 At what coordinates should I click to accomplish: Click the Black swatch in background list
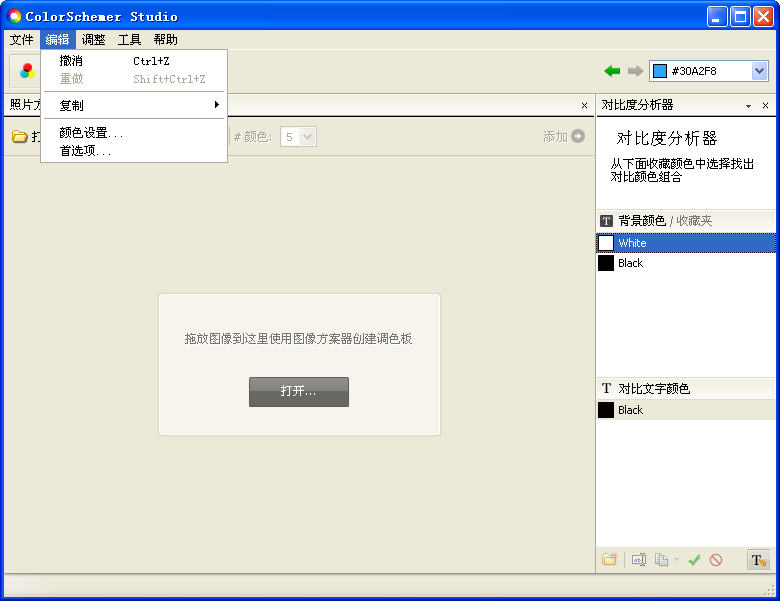point(605,263)
